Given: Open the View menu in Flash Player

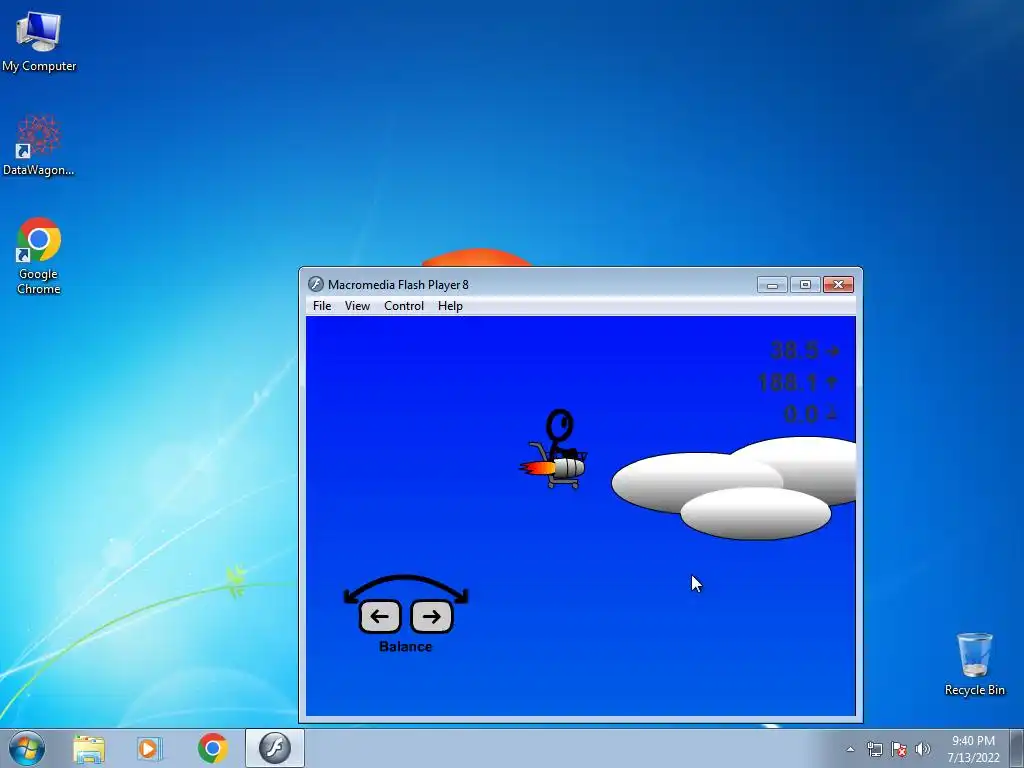Looking at the screenshot, I should point(357,306).
